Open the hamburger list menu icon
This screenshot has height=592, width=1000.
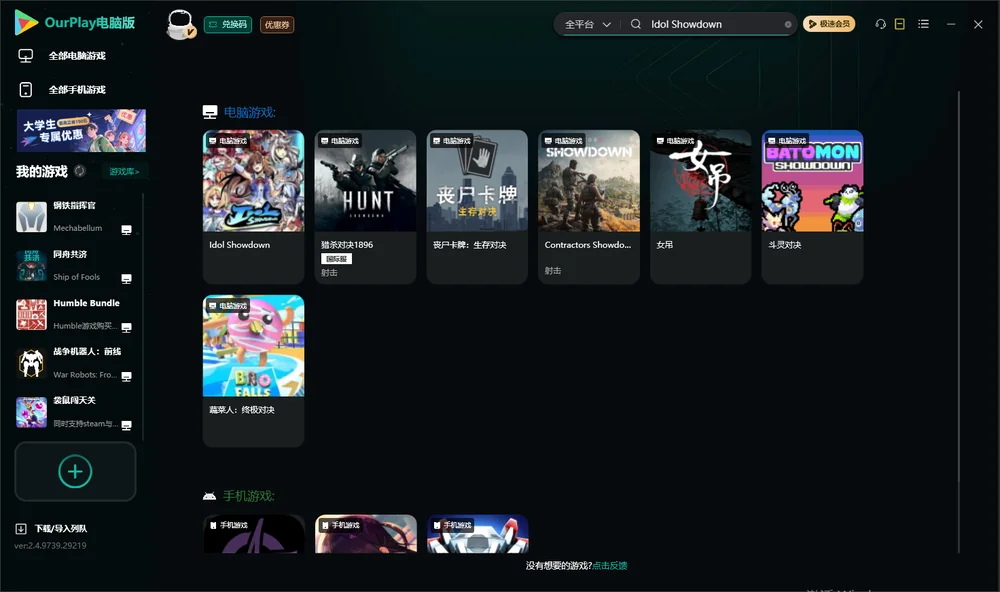click(x=923, y=24)
